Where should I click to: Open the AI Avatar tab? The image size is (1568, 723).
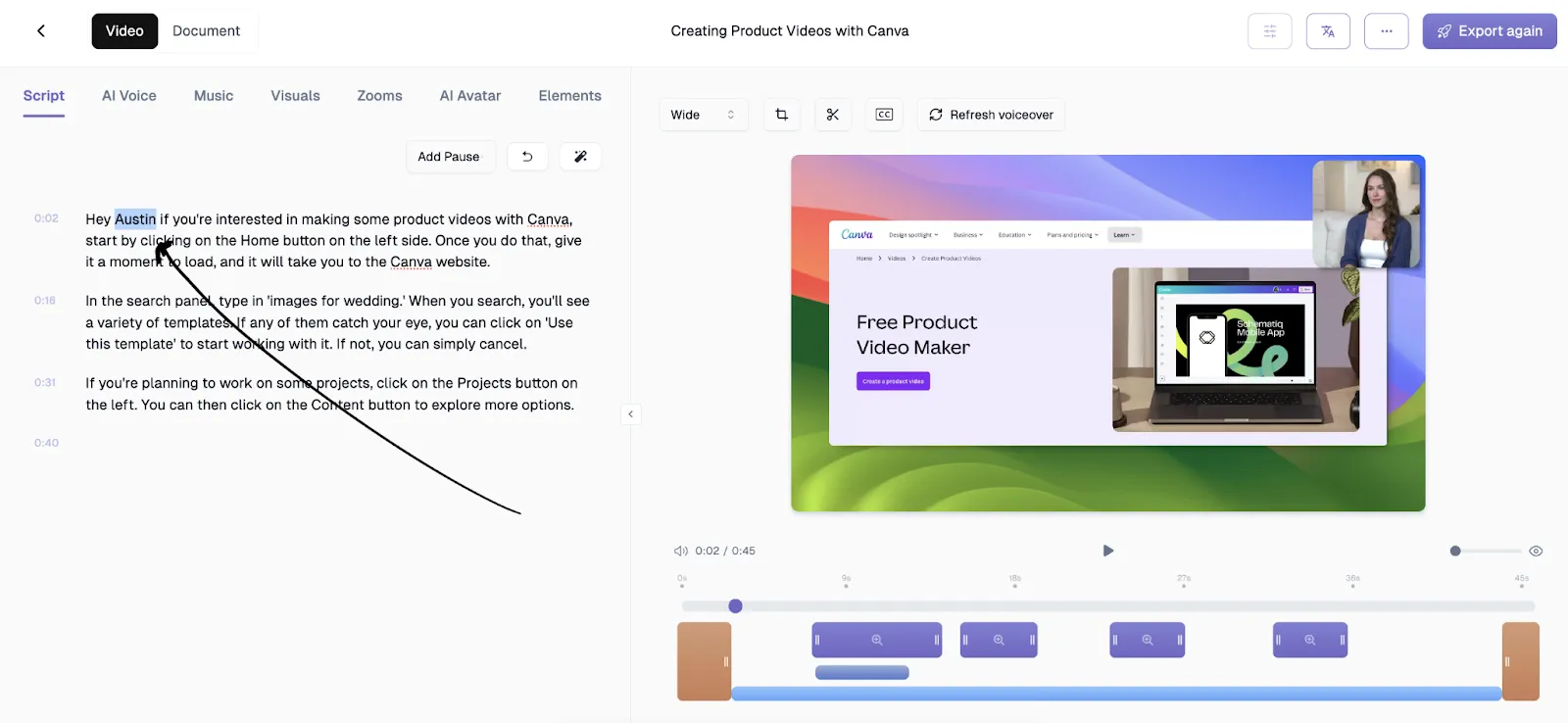470,96
